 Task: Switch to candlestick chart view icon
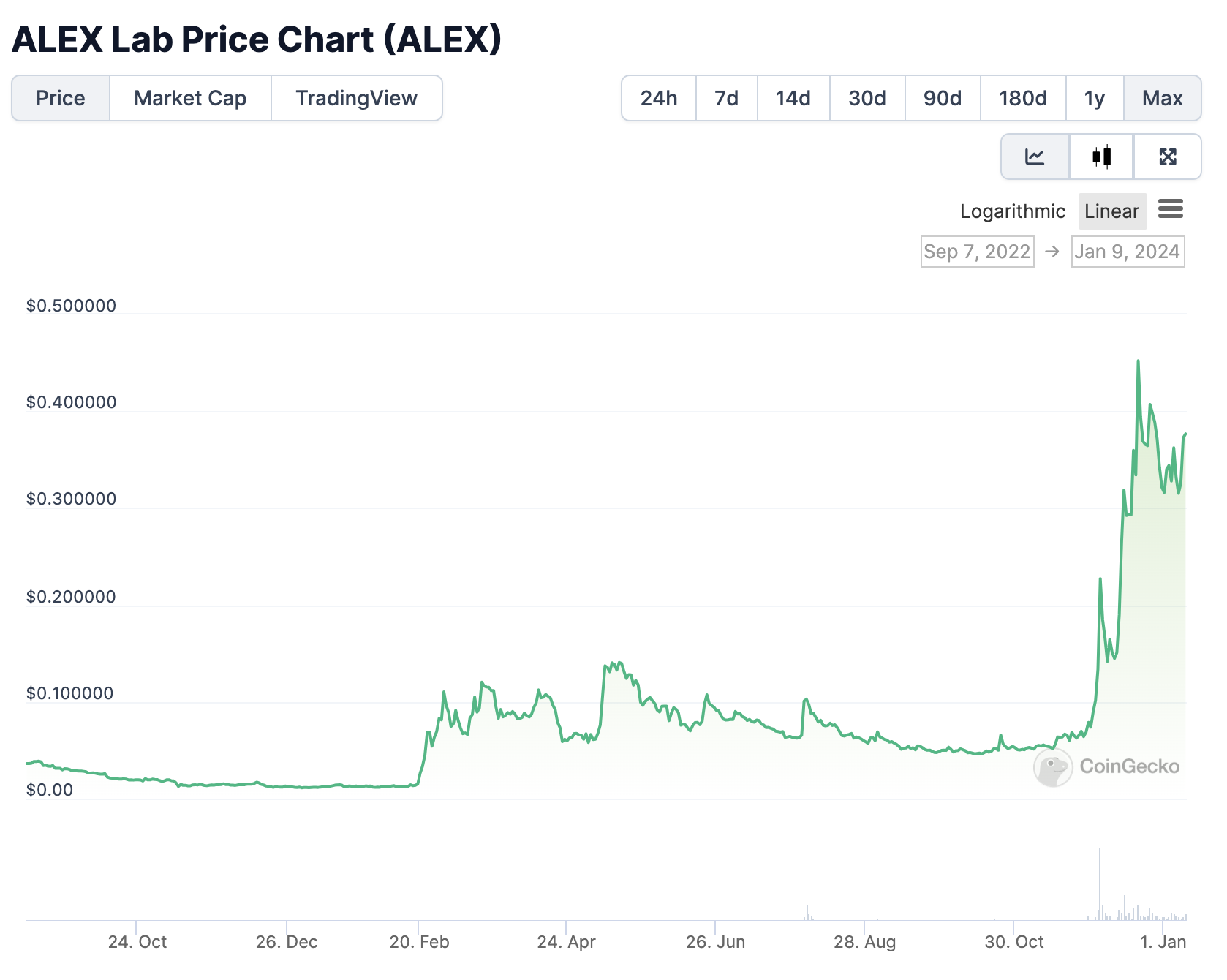pos(1101,157)
